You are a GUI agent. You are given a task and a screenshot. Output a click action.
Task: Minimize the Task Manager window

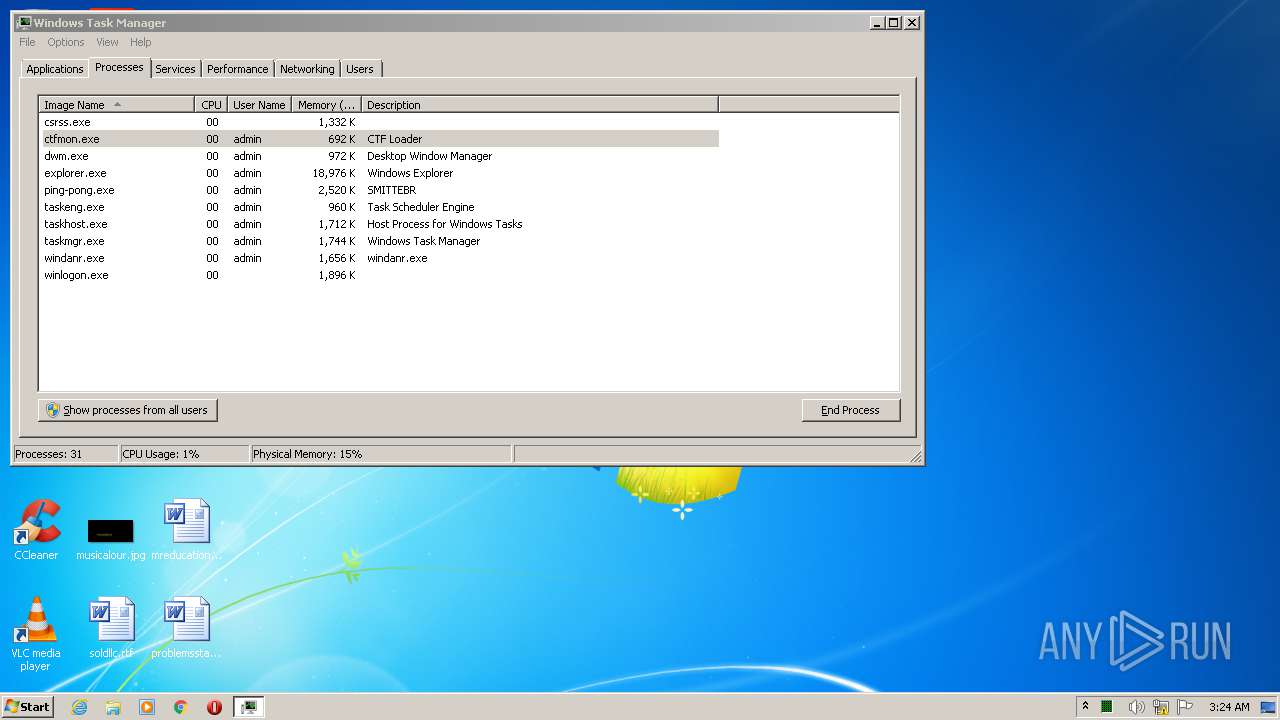877,22
